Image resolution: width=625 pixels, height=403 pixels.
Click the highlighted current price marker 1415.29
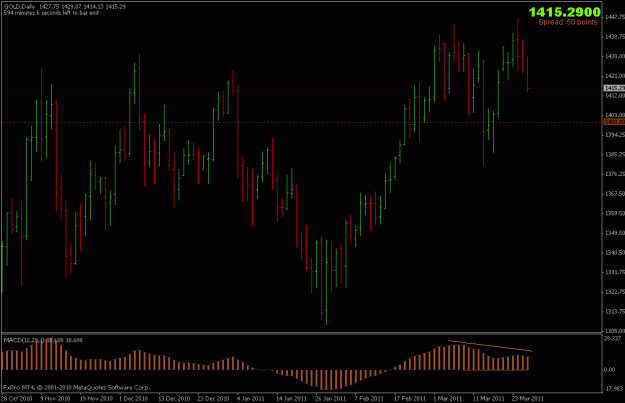tap(615, 88)
